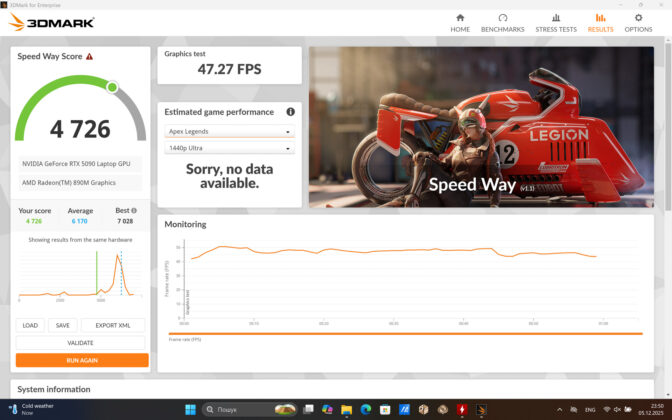Click the battery tray icon
The image size is (672, 420).
[628, 410]
